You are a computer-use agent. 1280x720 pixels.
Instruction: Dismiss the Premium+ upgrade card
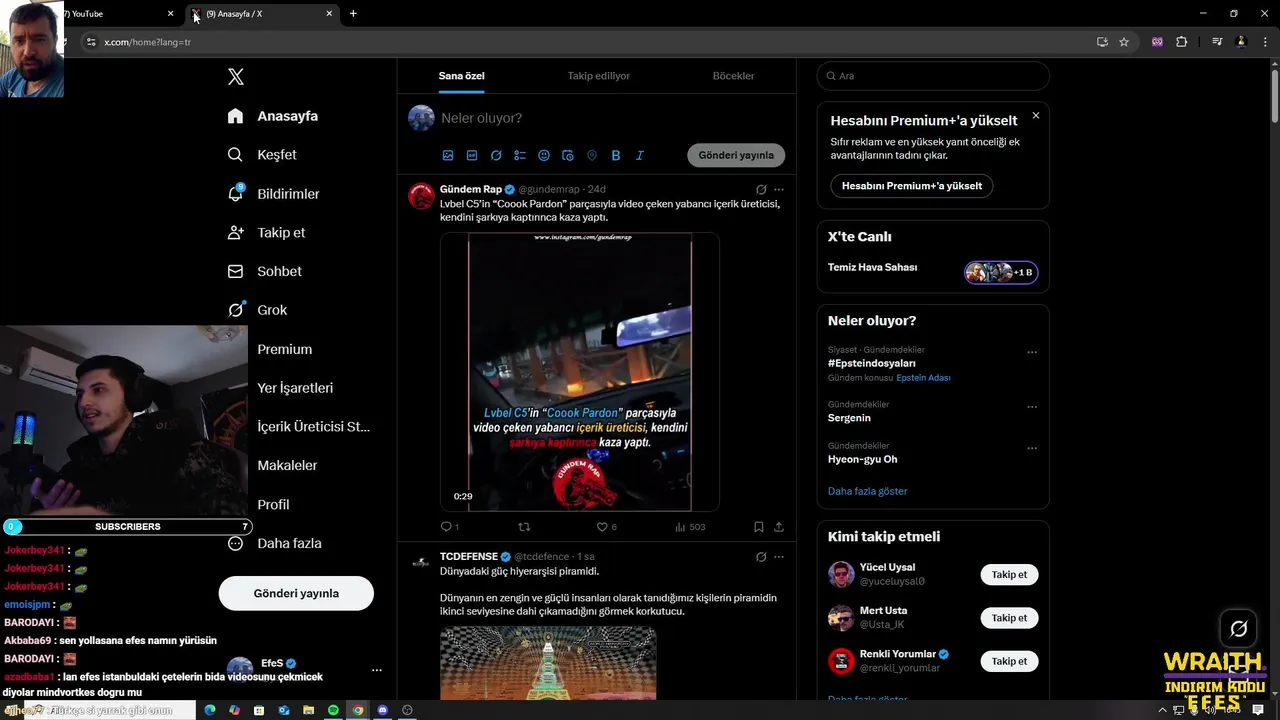[x=1036, y=116]
